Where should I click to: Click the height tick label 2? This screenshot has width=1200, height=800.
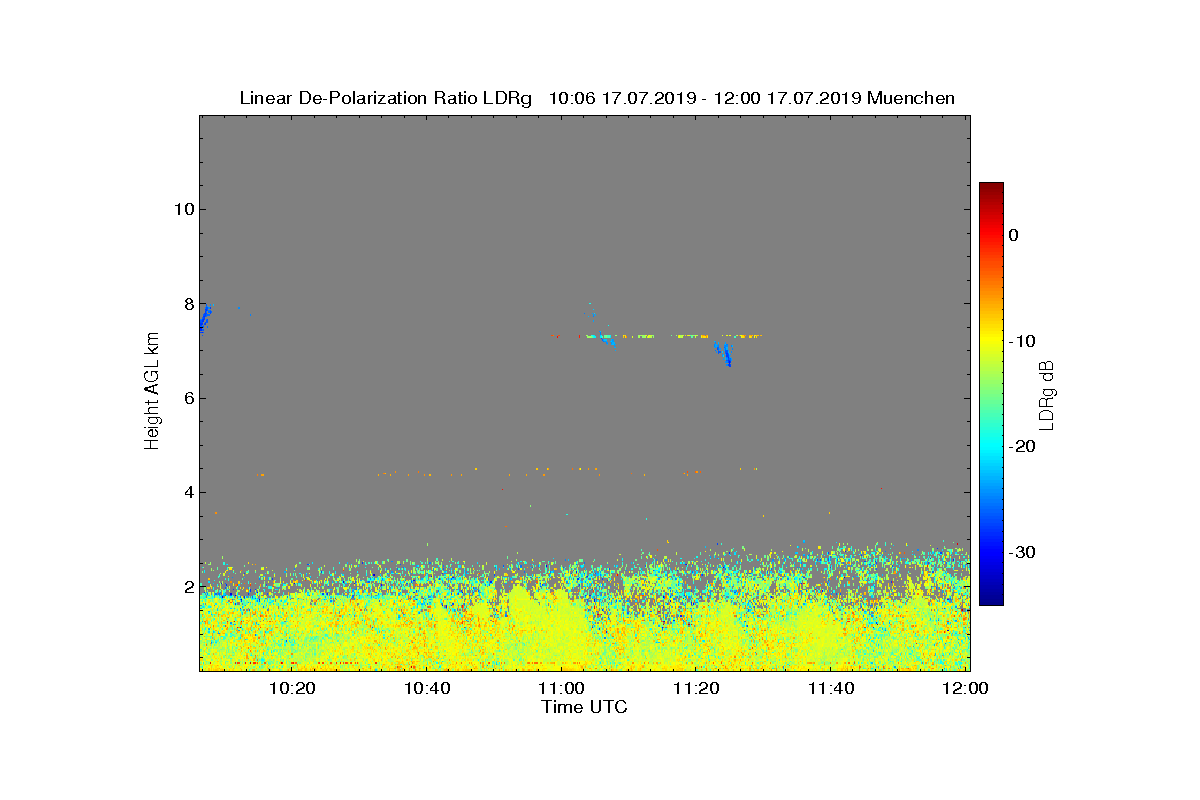188,587
